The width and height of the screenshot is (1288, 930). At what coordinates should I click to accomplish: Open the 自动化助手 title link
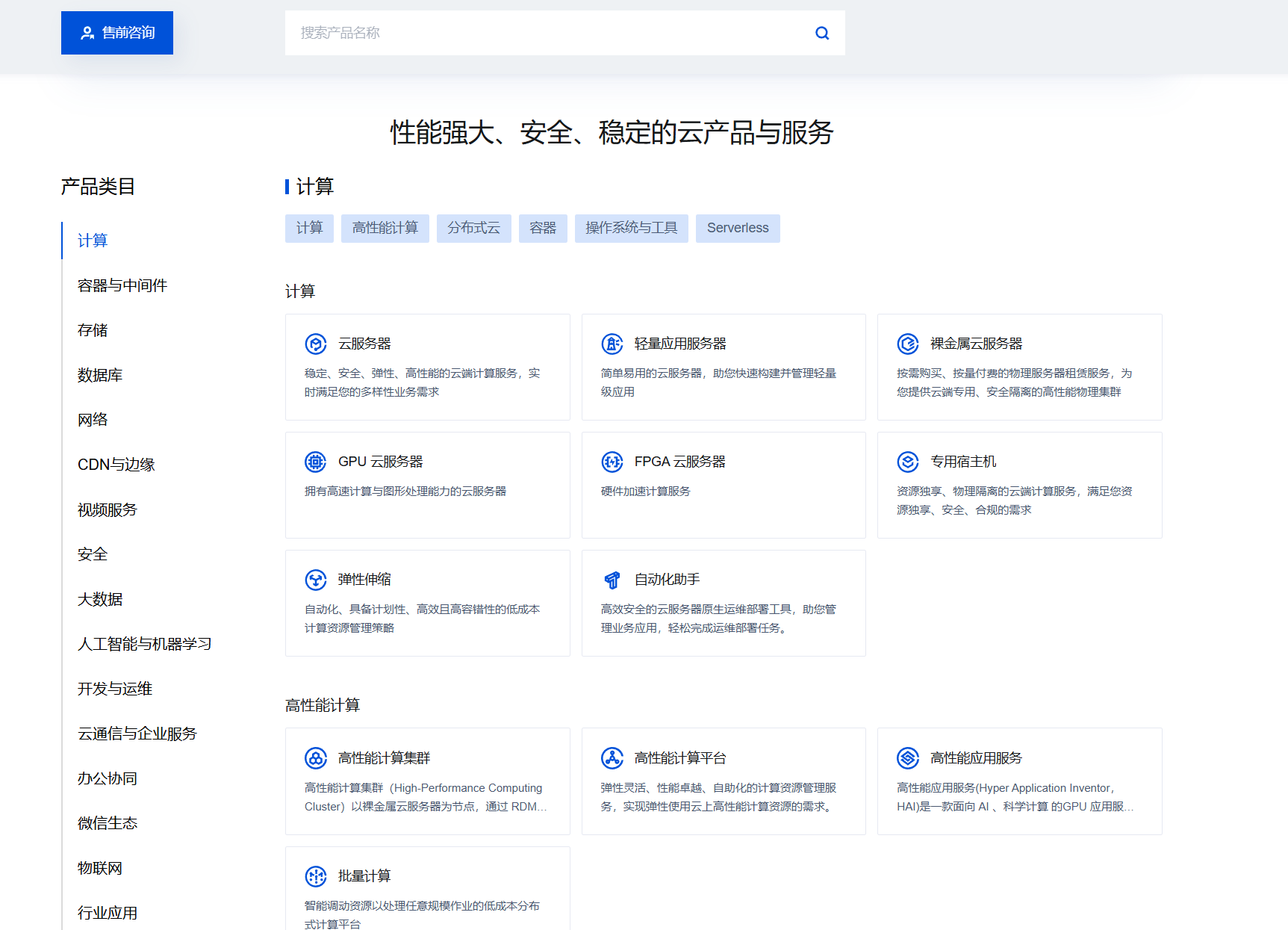click(668, 580)
